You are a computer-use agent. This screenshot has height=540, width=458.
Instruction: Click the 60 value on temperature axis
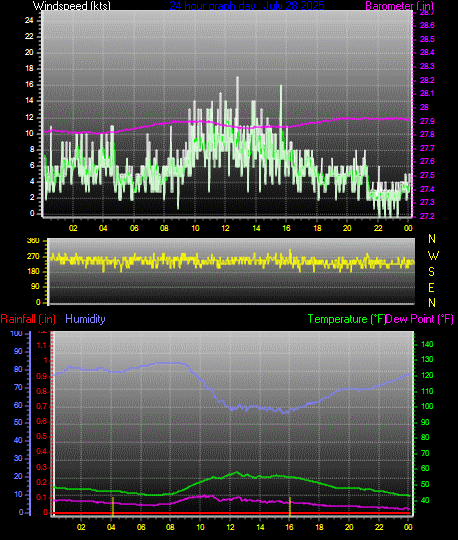pos(425,469)
